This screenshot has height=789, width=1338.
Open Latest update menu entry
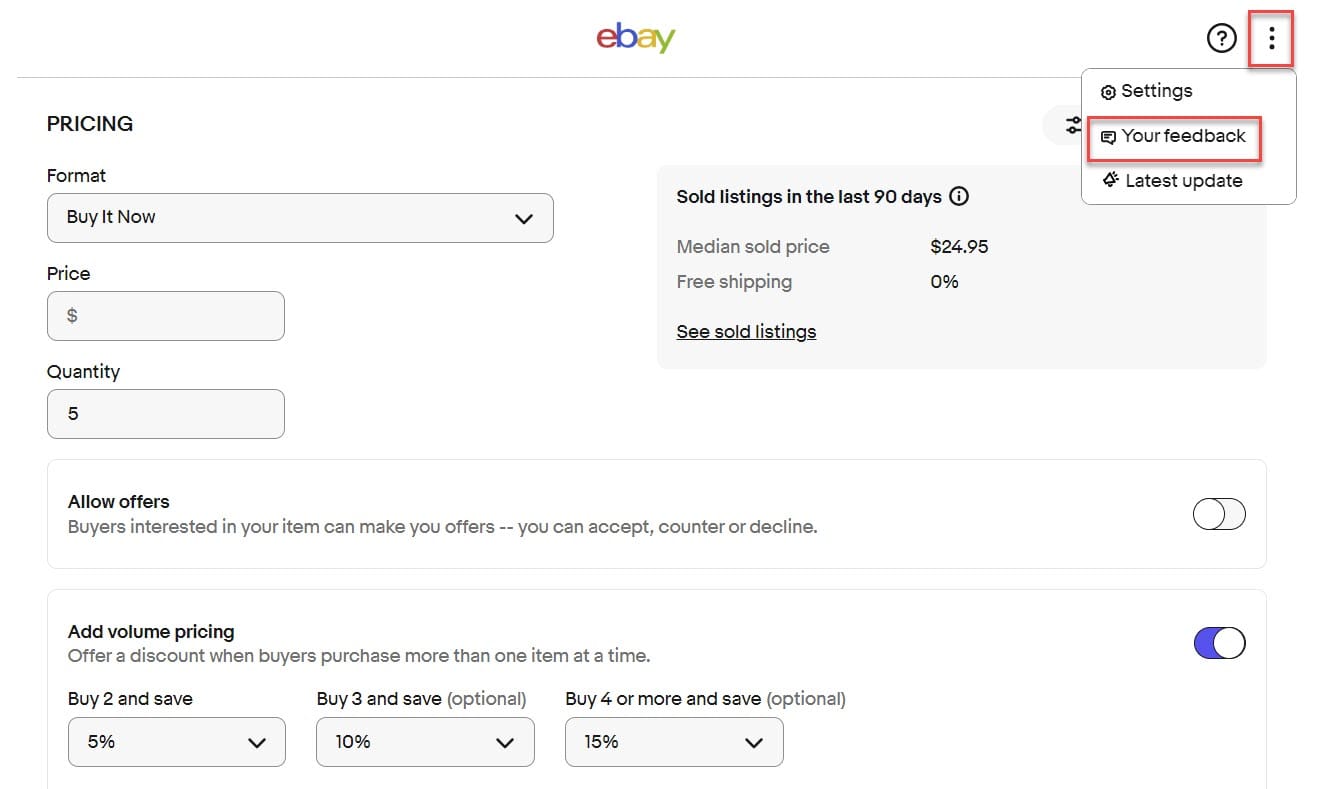(x=1183, y=181)
